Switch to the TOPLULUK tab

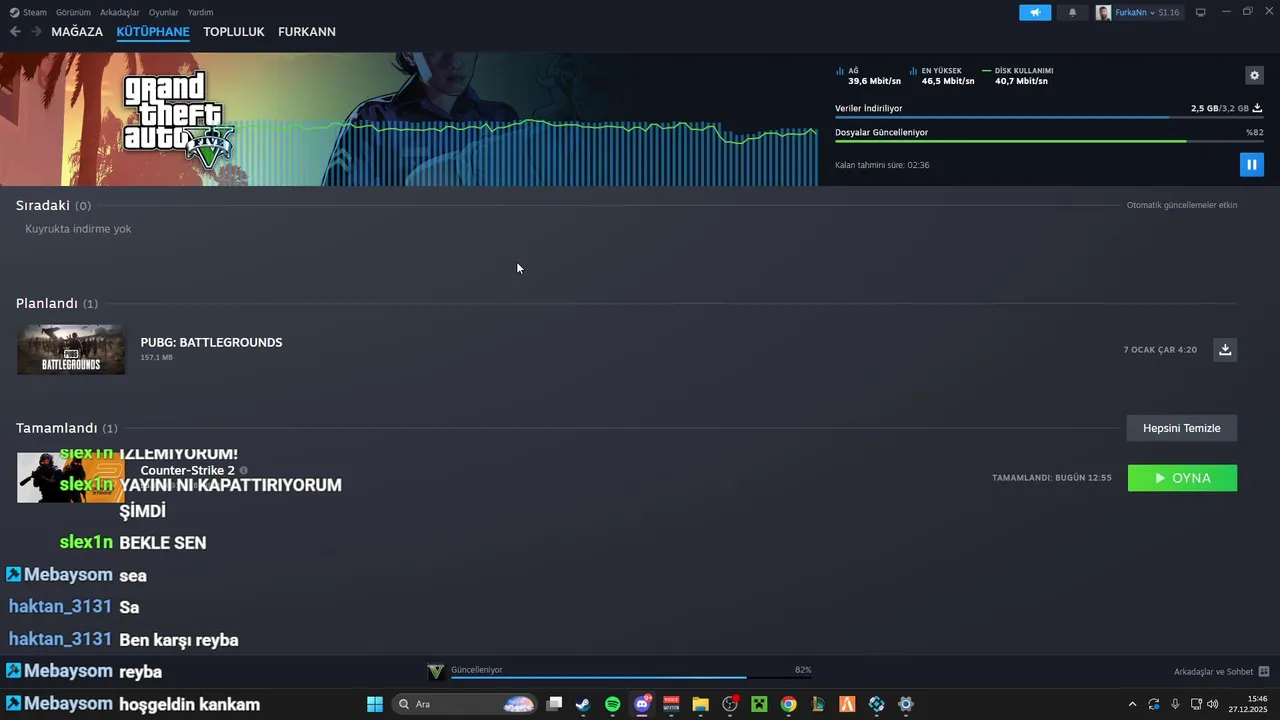pos(233,32)
